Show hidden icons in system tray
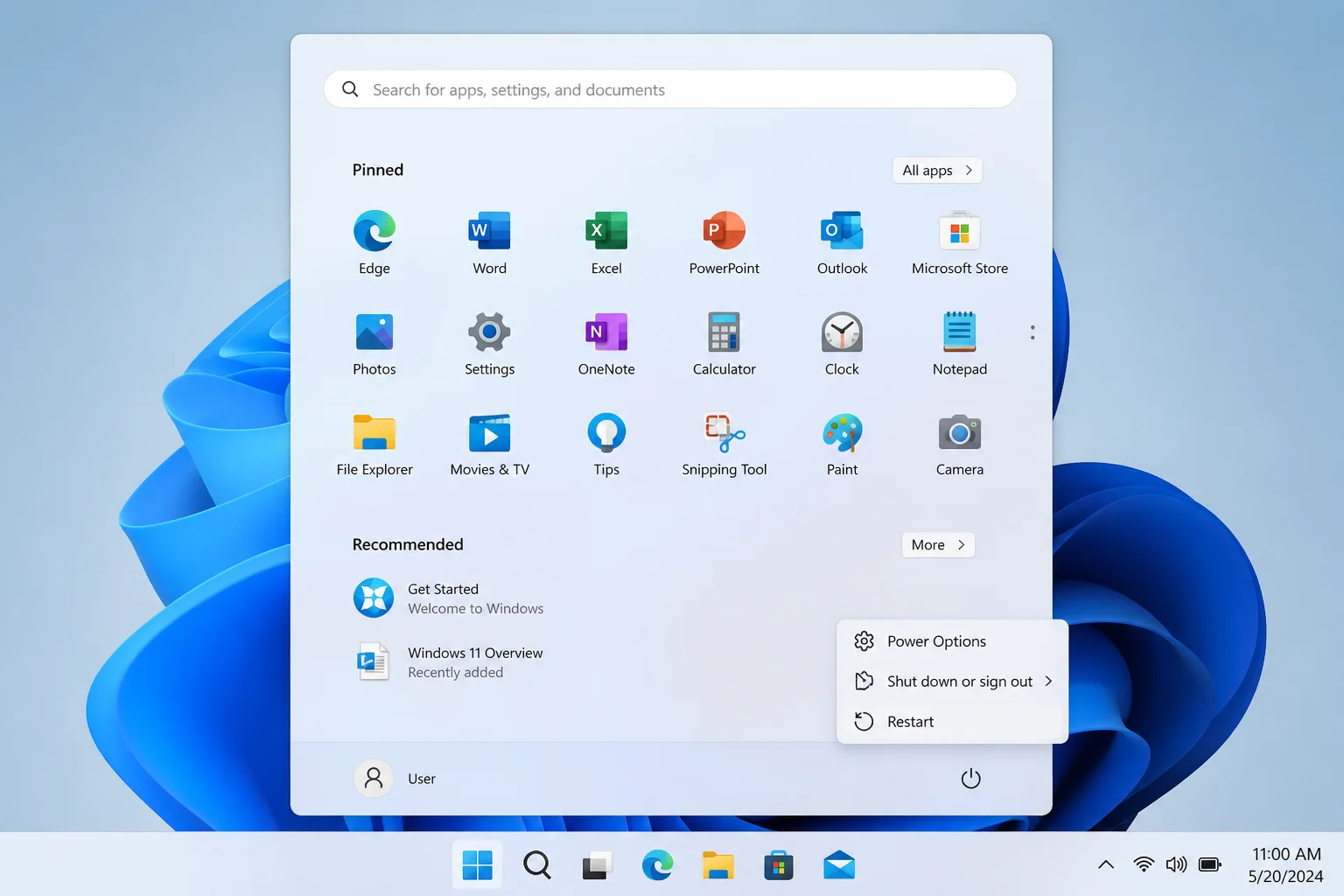The width and height of the screenshot is (1344, 896). pyautogui.click(x=1106, y=864)
